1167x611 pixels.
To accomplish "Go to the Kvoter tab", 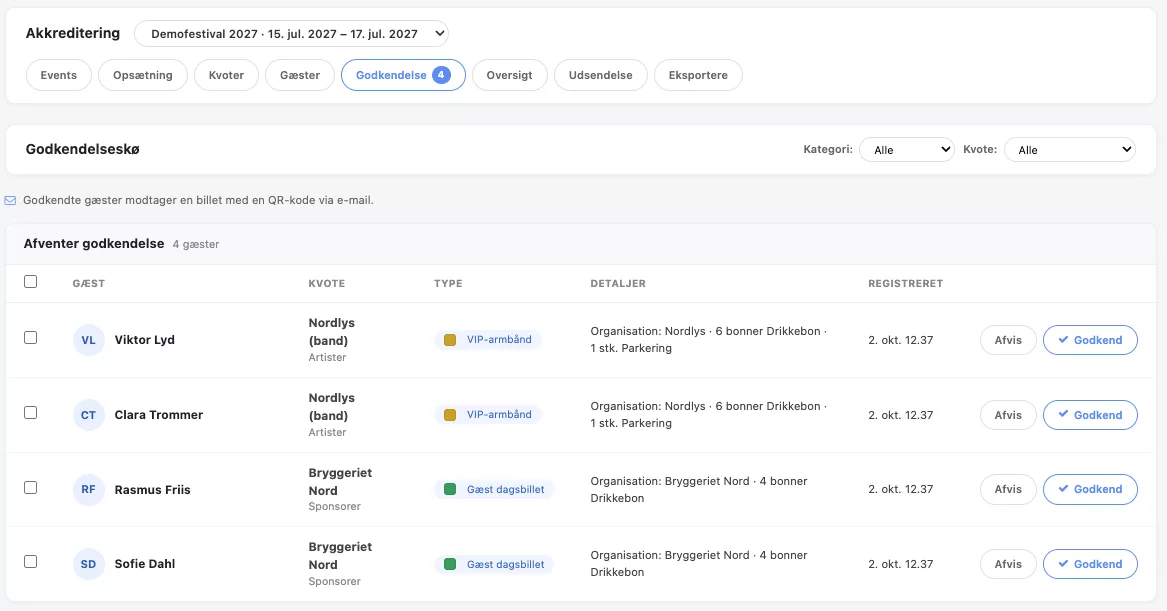I will coord(226,75).
